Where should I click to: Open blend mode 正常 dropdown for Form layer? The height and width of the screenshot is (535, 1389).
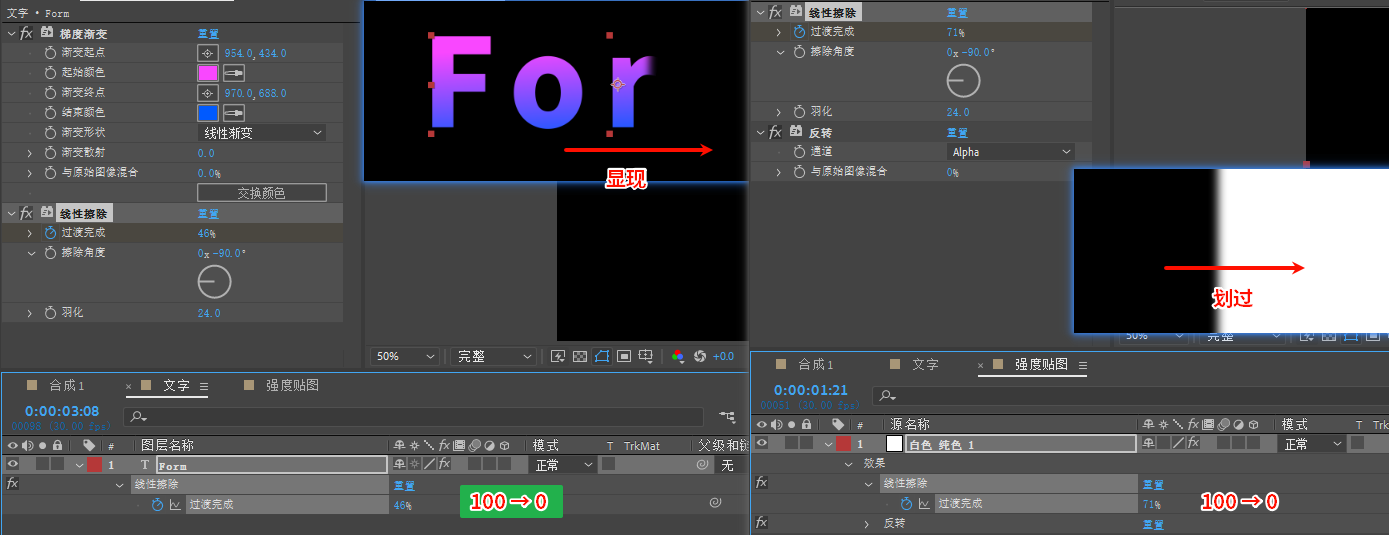562,465
